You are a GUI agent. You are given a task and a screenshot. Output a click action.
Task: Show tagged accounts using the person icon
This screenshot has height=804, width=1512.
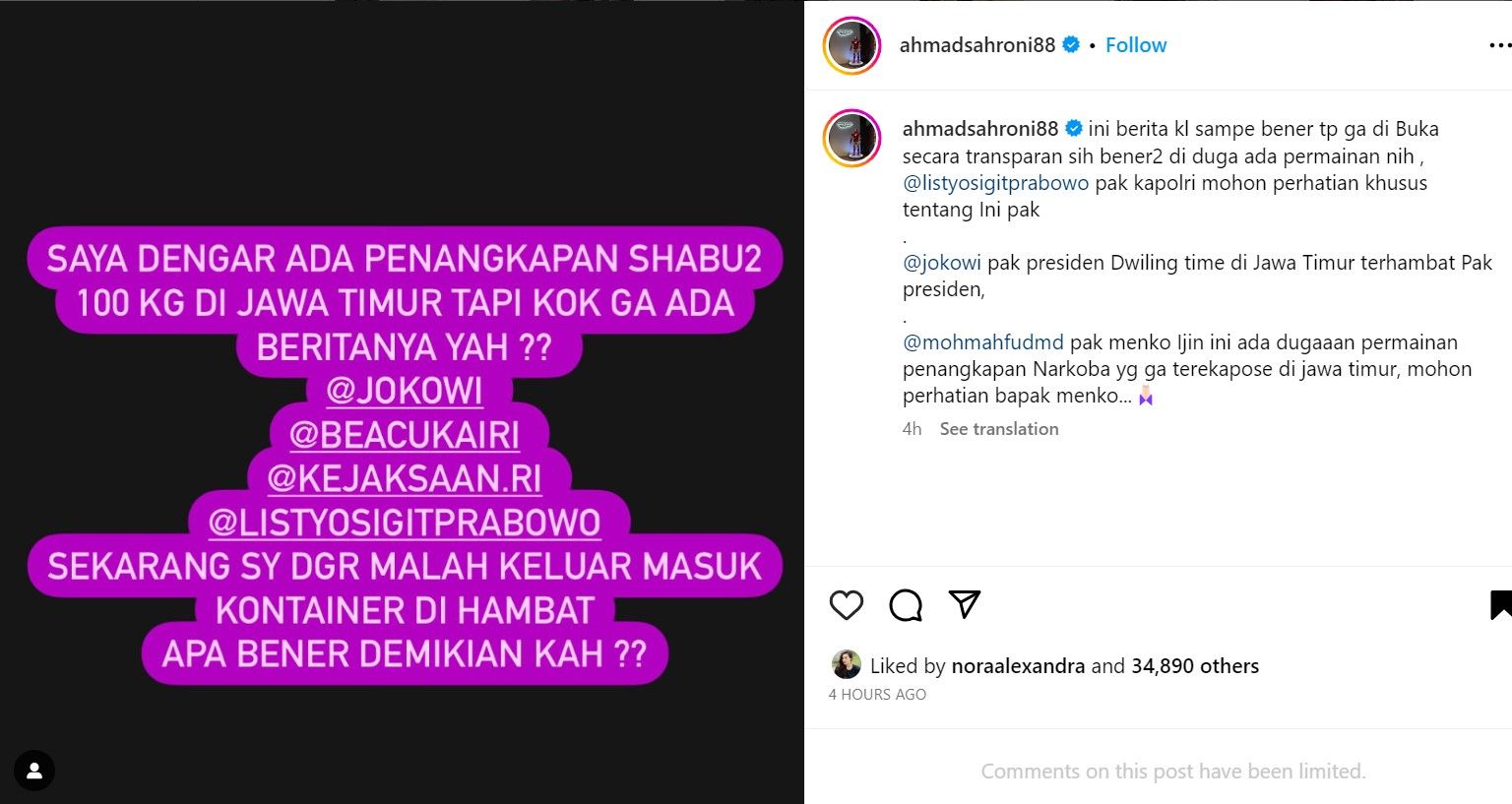click(x=34, y=771)
